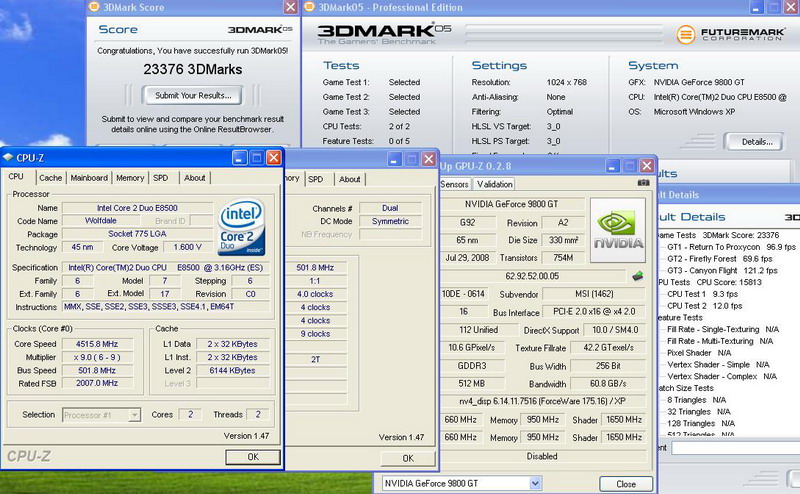This screenshot has width=800, height=494.
Task: Open the SPD tab in the front CPU-Z window
Action: click(x=161, y=178)
